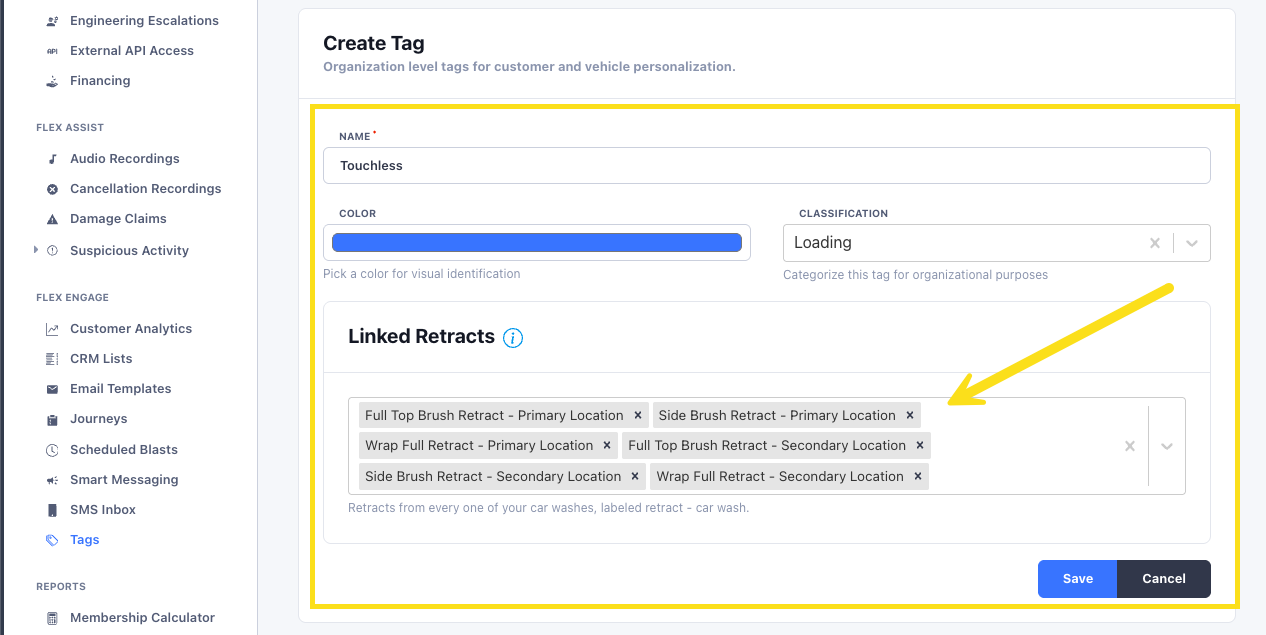The image size is (1266, 635).
Task: Open the Classification dropdown arrow
Action: (x=1192, y=243)
